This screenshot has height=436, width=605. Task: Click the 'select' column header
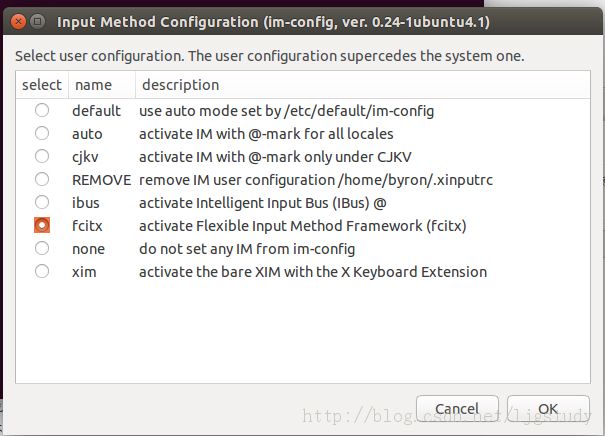tap(42, 85)
